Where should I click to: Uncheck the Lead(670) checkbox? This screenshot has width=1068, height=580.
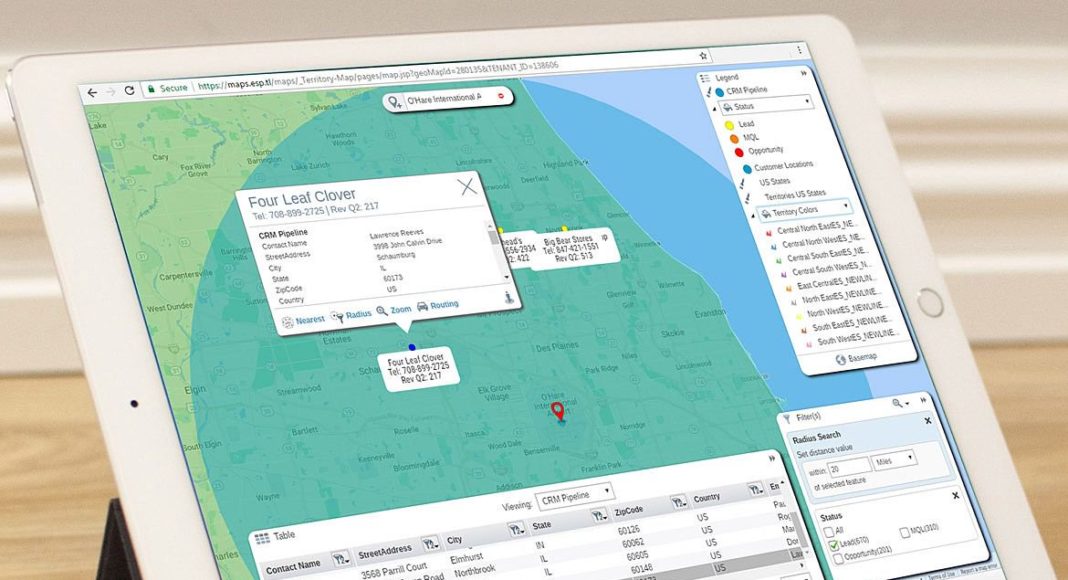[833, 545]
